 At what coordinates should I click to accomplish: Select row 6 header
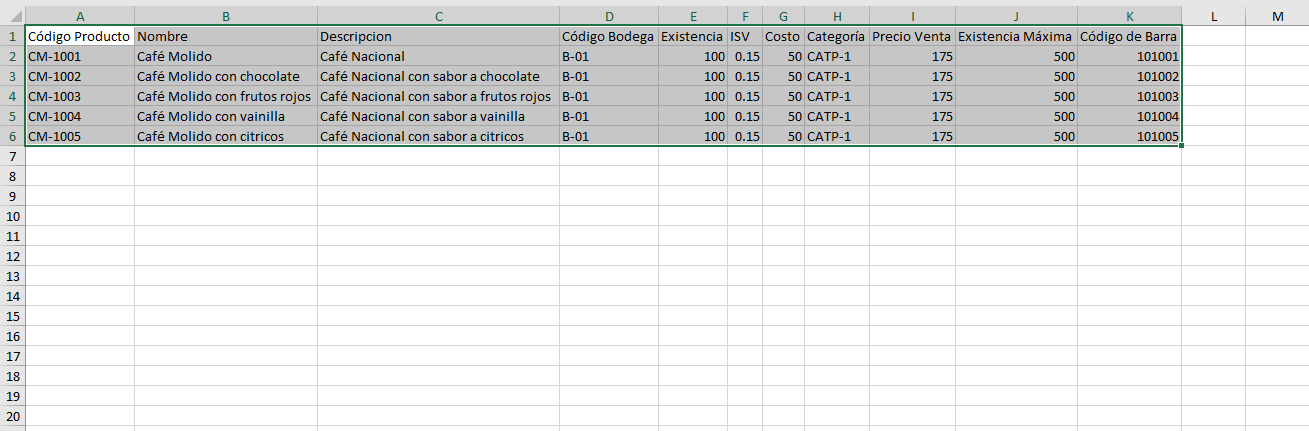[12, 136]
